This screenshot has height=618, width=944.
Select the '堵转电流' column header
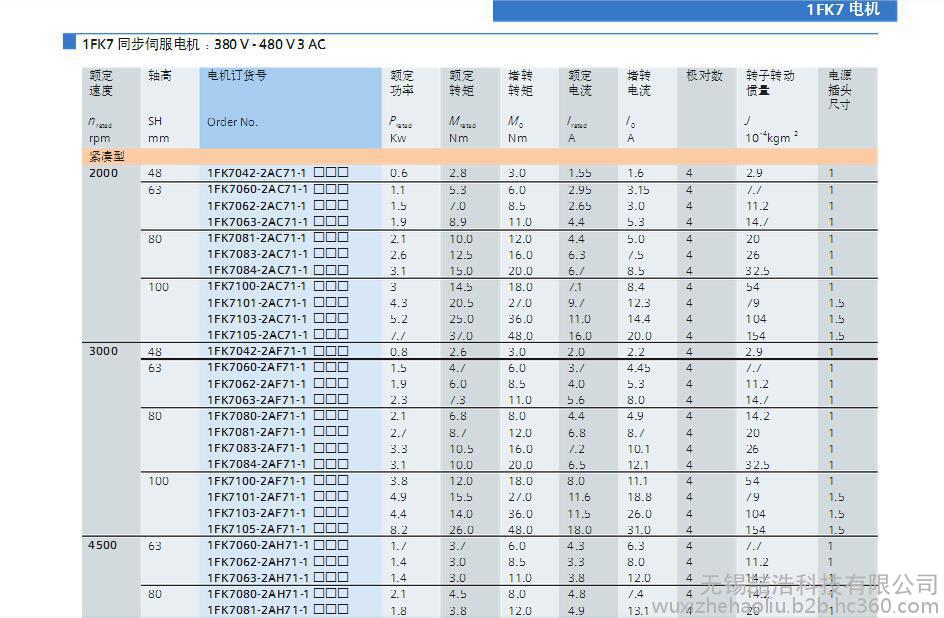tap(639, 83)
